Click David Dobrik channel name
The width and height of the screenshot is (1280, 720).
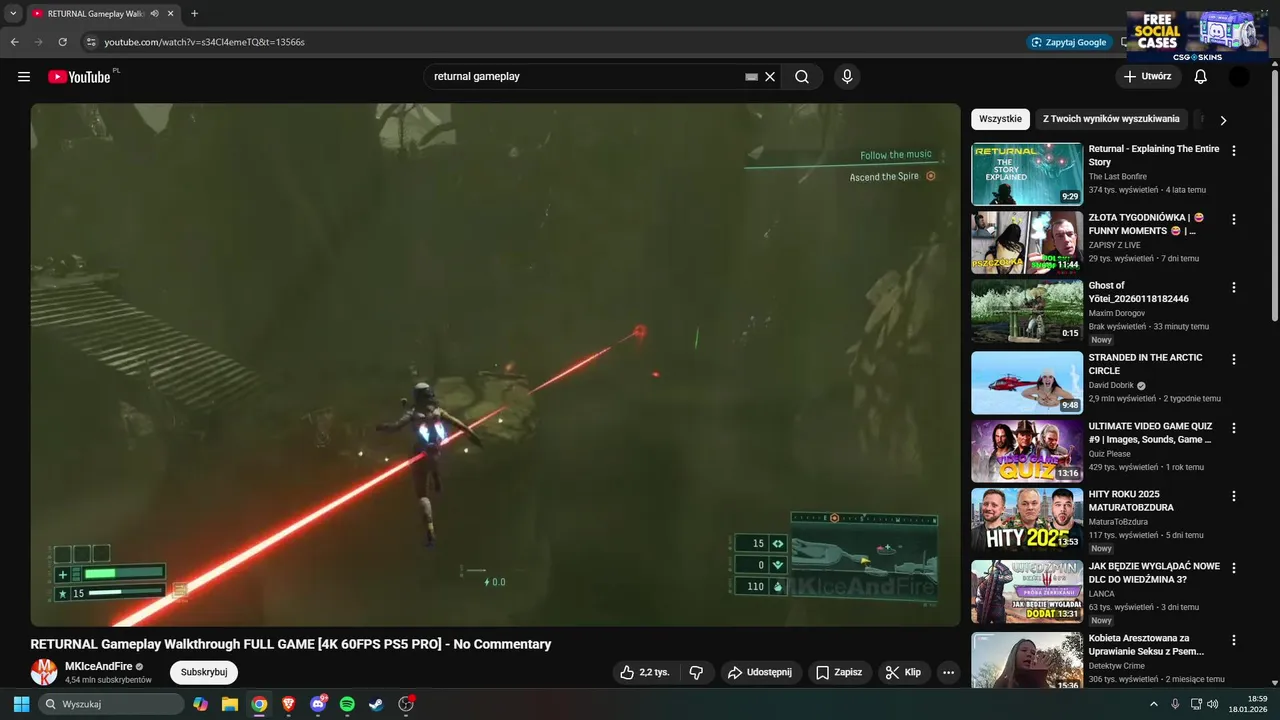1111,385
